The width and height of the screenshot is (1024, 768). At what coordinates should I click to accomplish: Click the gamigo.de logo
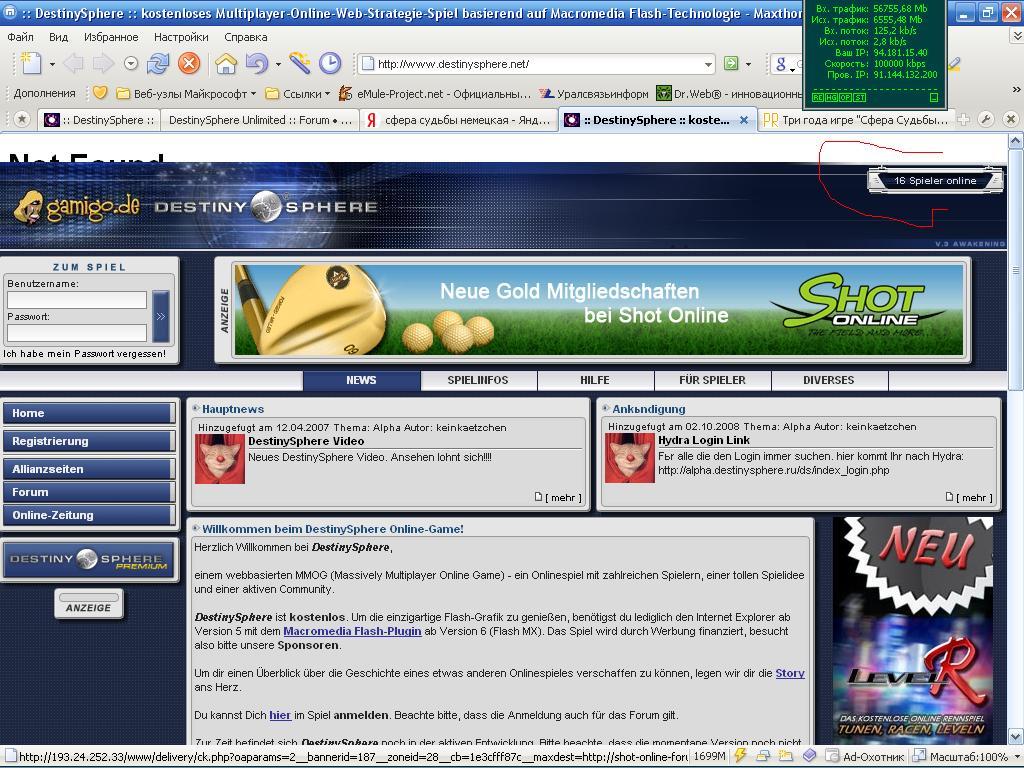(x=76, y=208)
